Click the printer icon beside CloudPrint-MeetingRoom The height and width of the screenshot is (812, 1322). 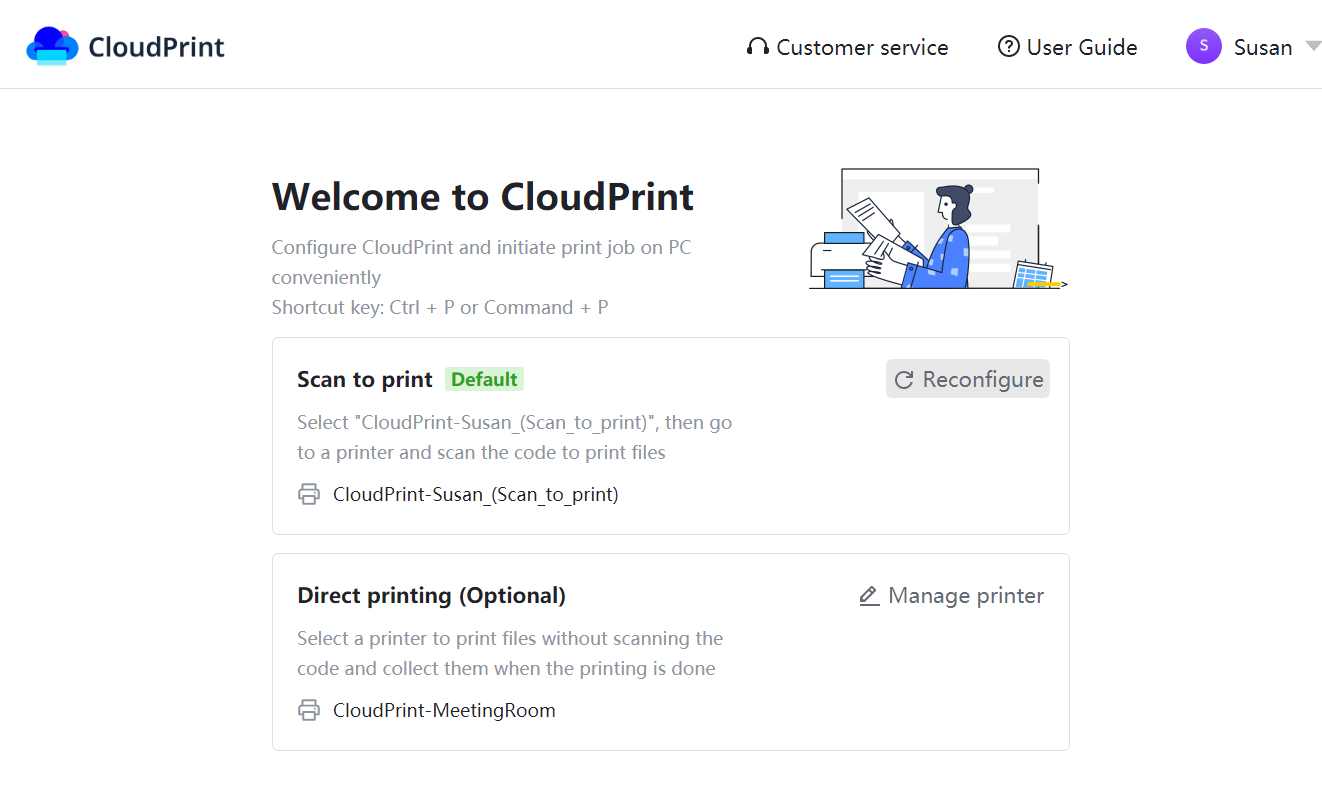pos(309,710)
